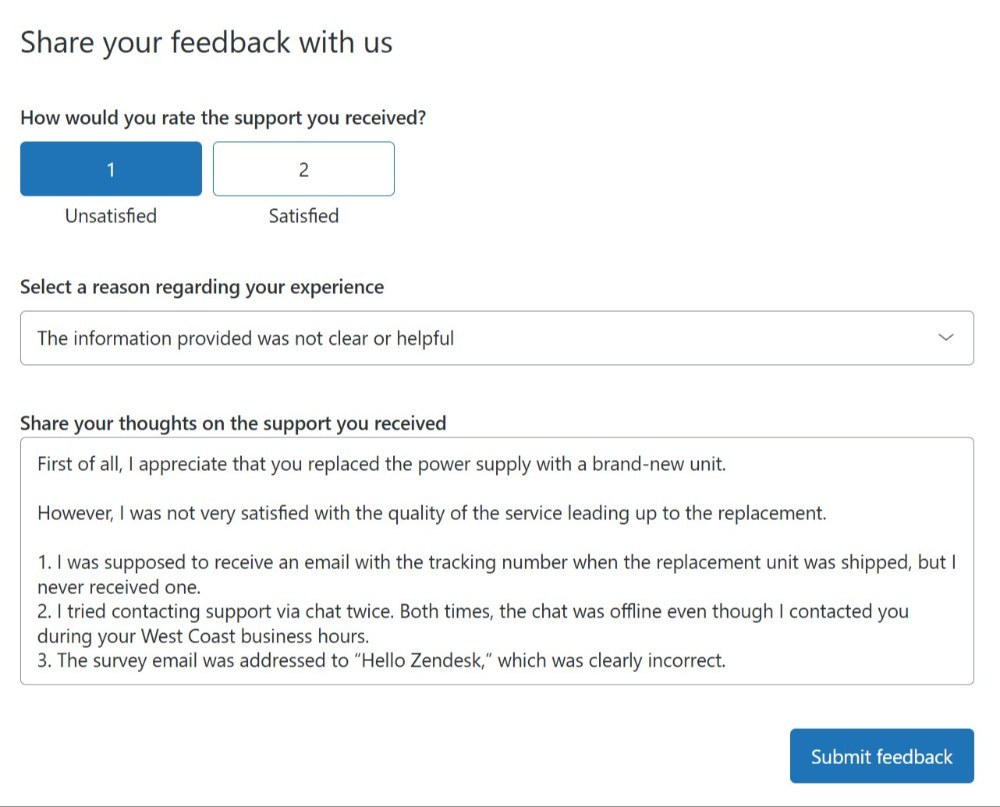Click 'Select a reason regarding your experience' label
Image resolution: width=1000 pixels, height=807 pixels.
[202, 287]
